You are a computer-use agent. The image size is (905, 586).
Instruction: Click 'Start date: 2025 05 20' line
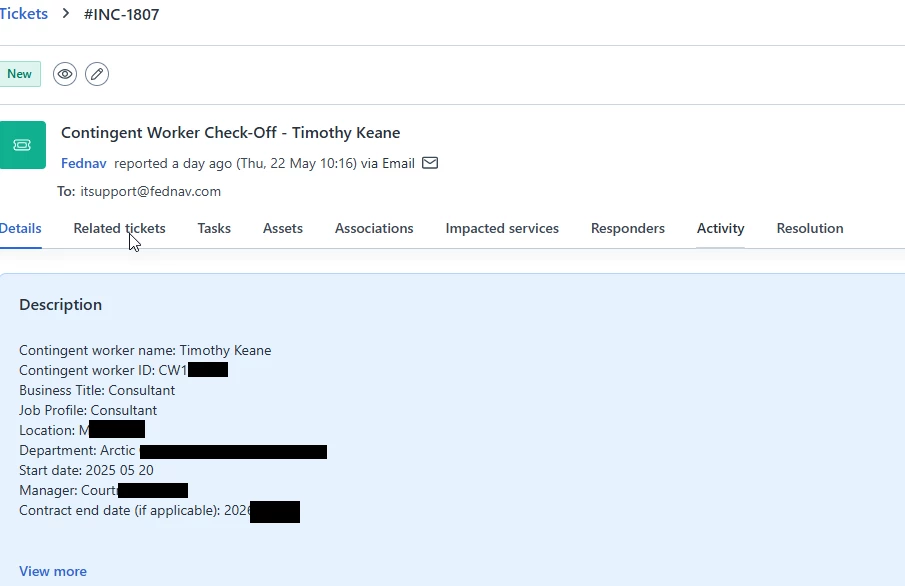pyautogui.click(x=87, y=471)
